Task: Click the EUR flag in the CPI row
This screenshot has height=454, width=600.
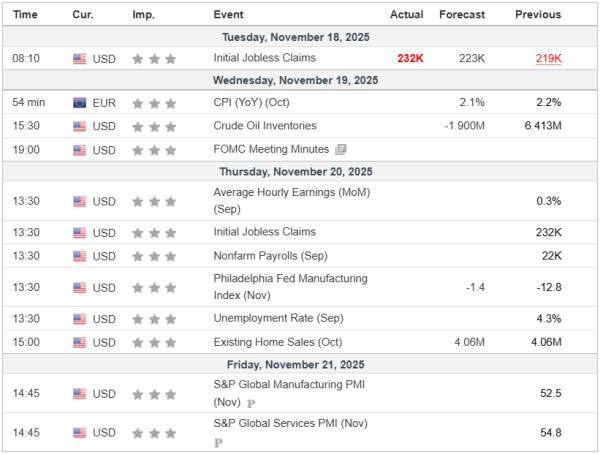Action: click(x=80, y=103)
